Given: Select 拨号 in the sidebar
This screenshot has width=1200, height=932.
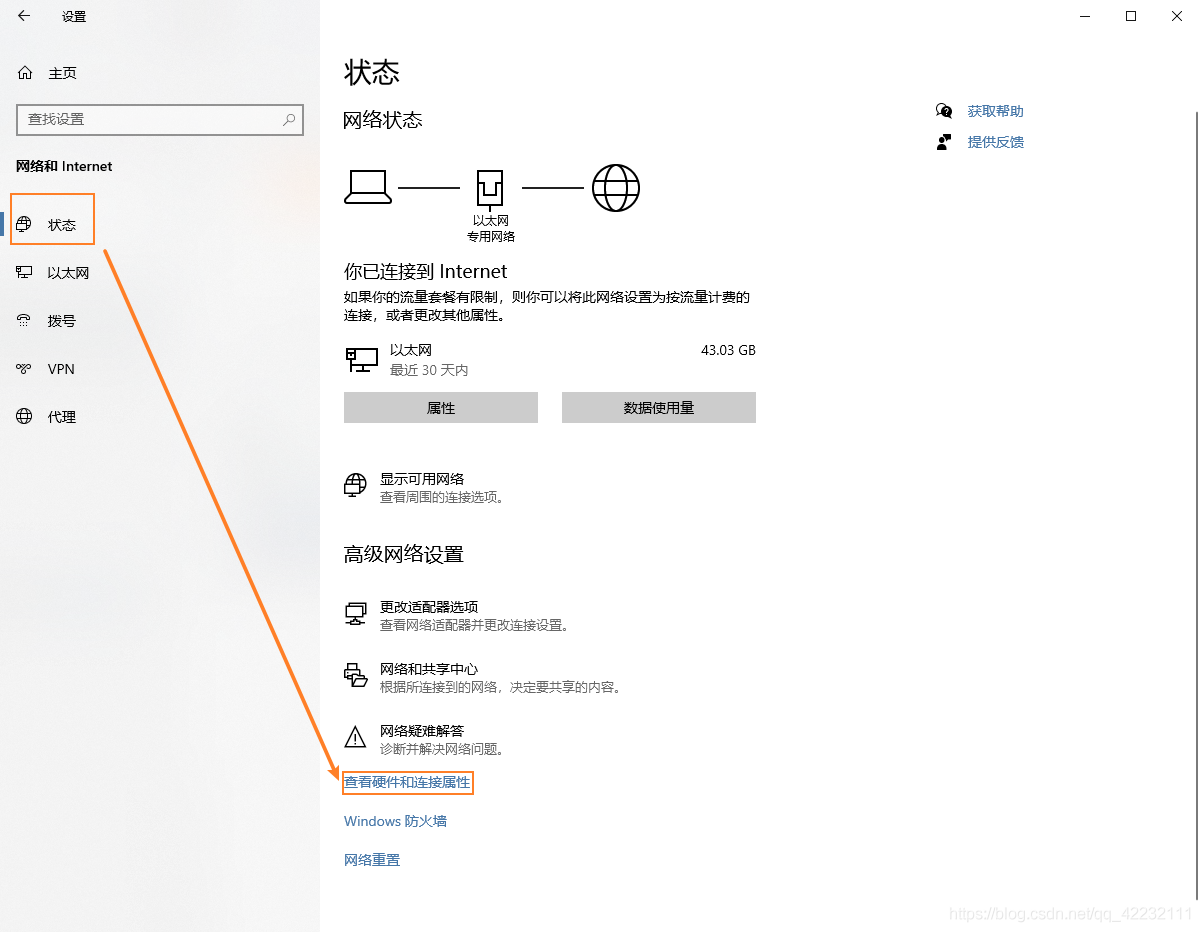Looking at the screenshot, I should coord(62,321).
